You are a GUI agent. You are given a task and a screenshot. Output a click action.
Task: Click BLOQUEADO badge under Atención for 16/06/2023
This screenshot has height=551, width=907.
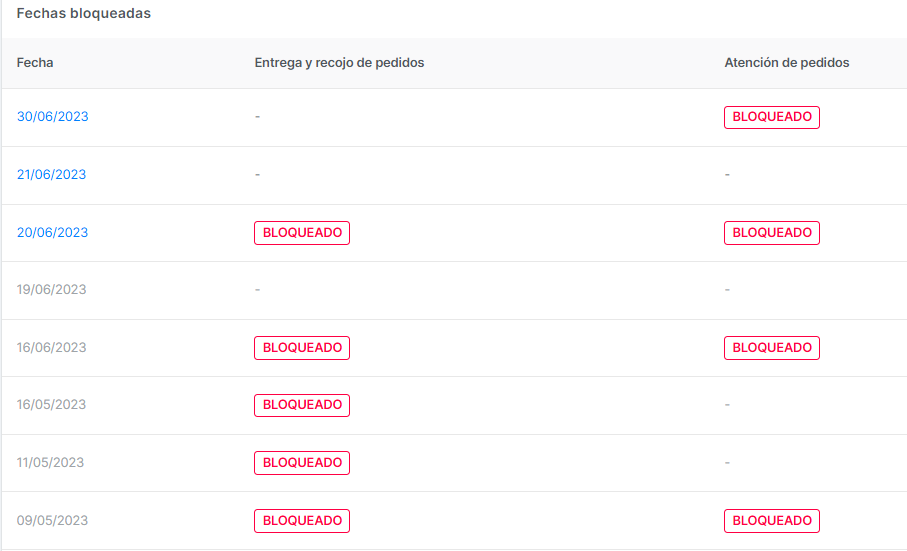pos(771,348)
